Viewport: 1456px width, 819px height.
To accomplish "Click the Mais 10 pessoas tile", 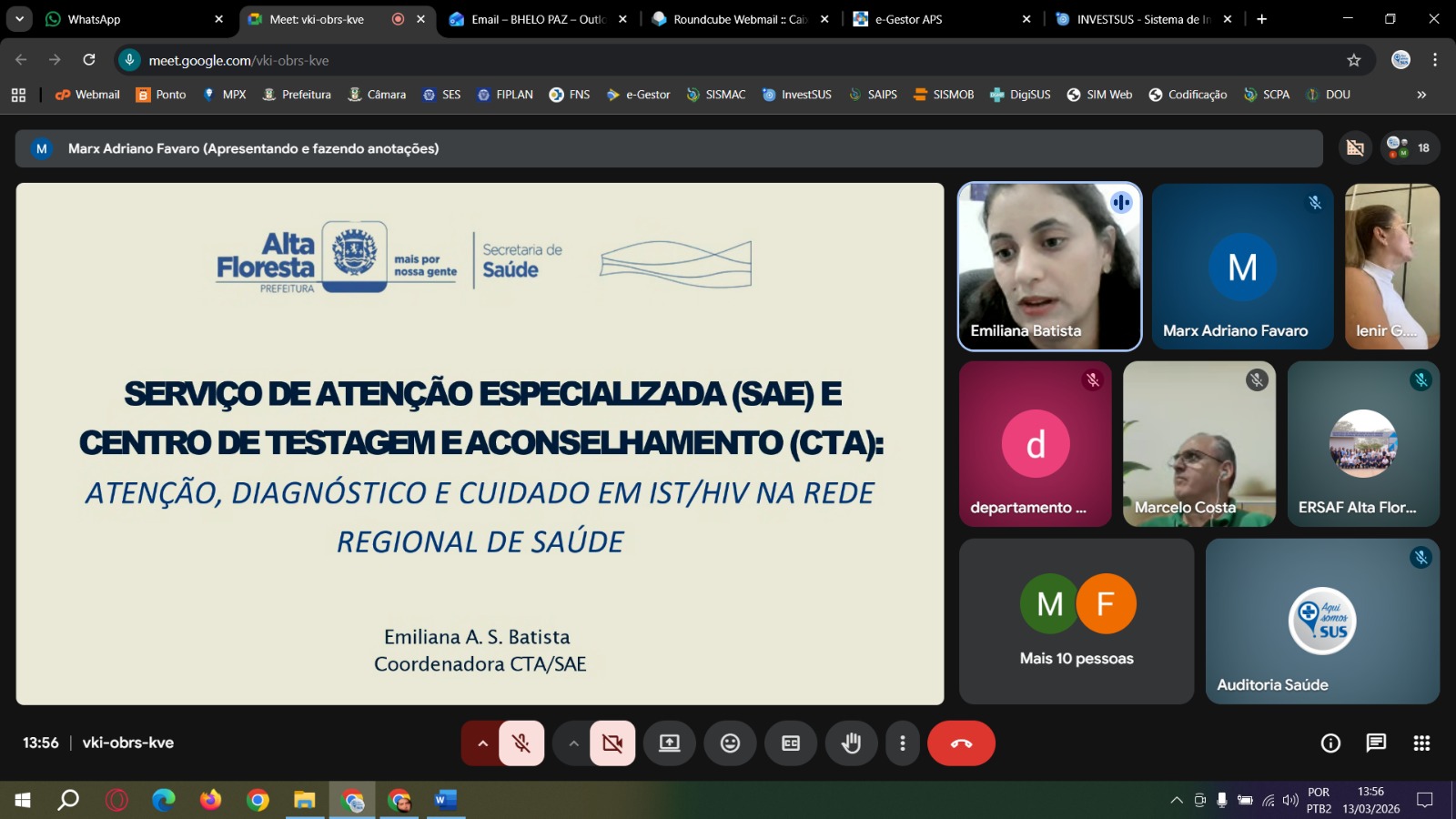I will coord(1077,622).
